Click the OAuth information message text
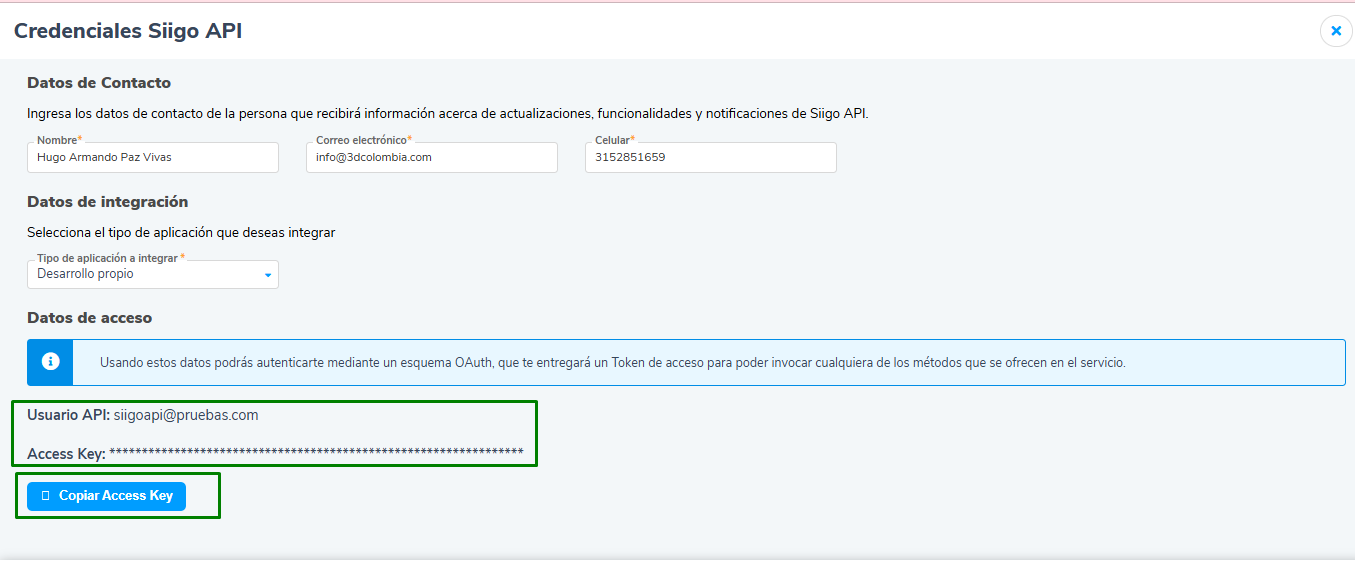This screenshot has width=1355, height=562. 613,362
